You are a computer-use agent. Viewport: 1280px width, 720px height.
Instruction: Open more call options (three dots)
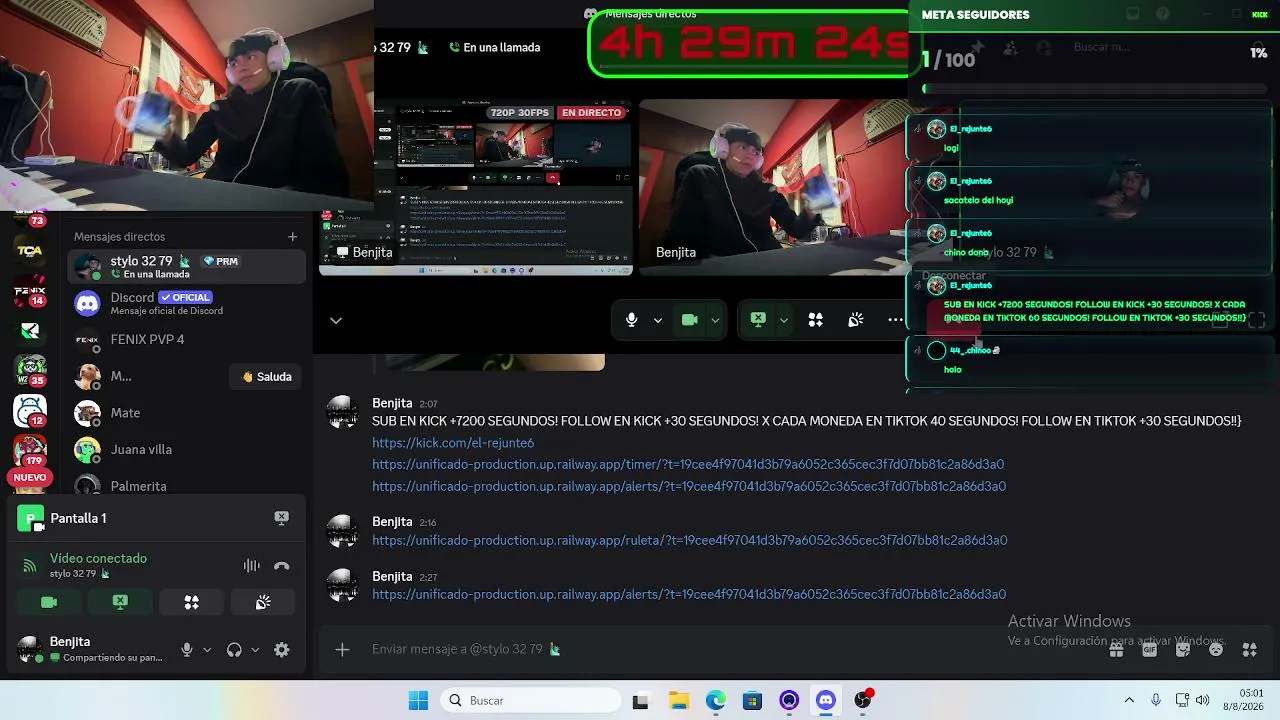click(895, 320)
